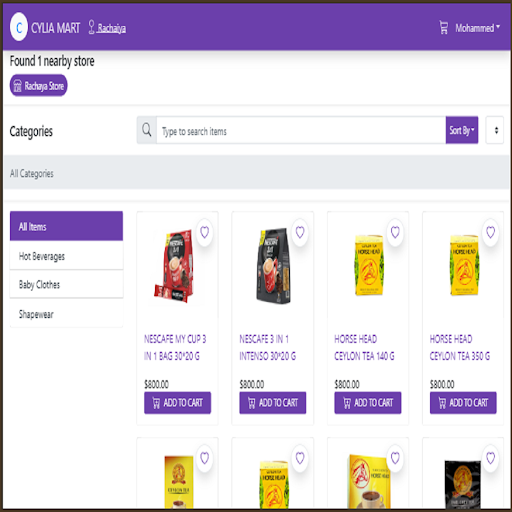Click the location pin icon beside Rachaiya

pyautogui.click(x=91, y=27)
